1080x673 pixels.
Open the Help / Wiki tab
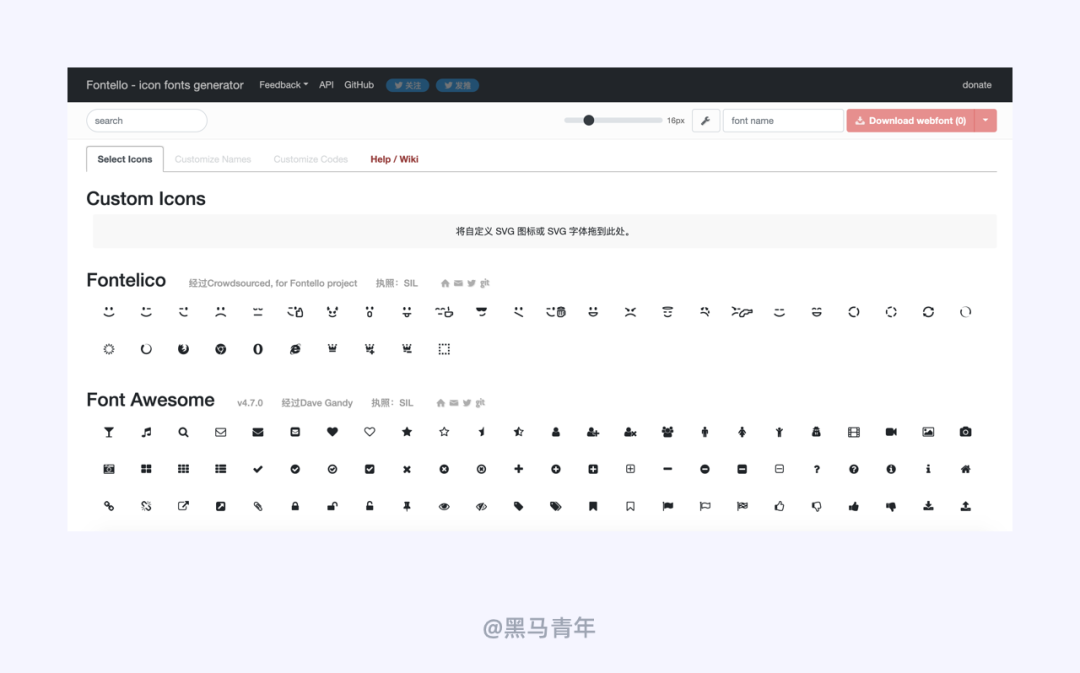[x=394, y=159]
